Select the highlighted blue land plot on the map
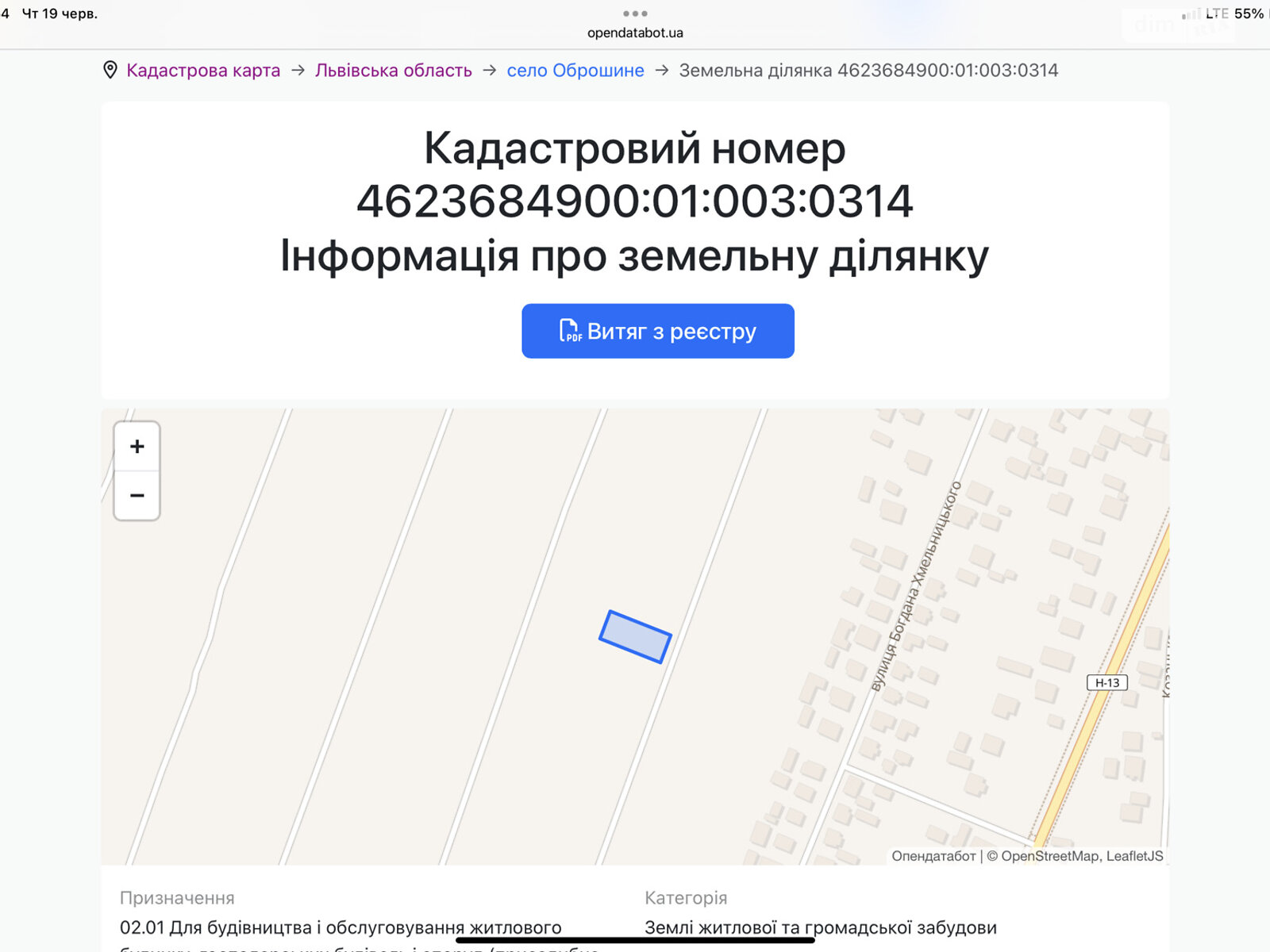1270x952 pixels. coord(635,636)
